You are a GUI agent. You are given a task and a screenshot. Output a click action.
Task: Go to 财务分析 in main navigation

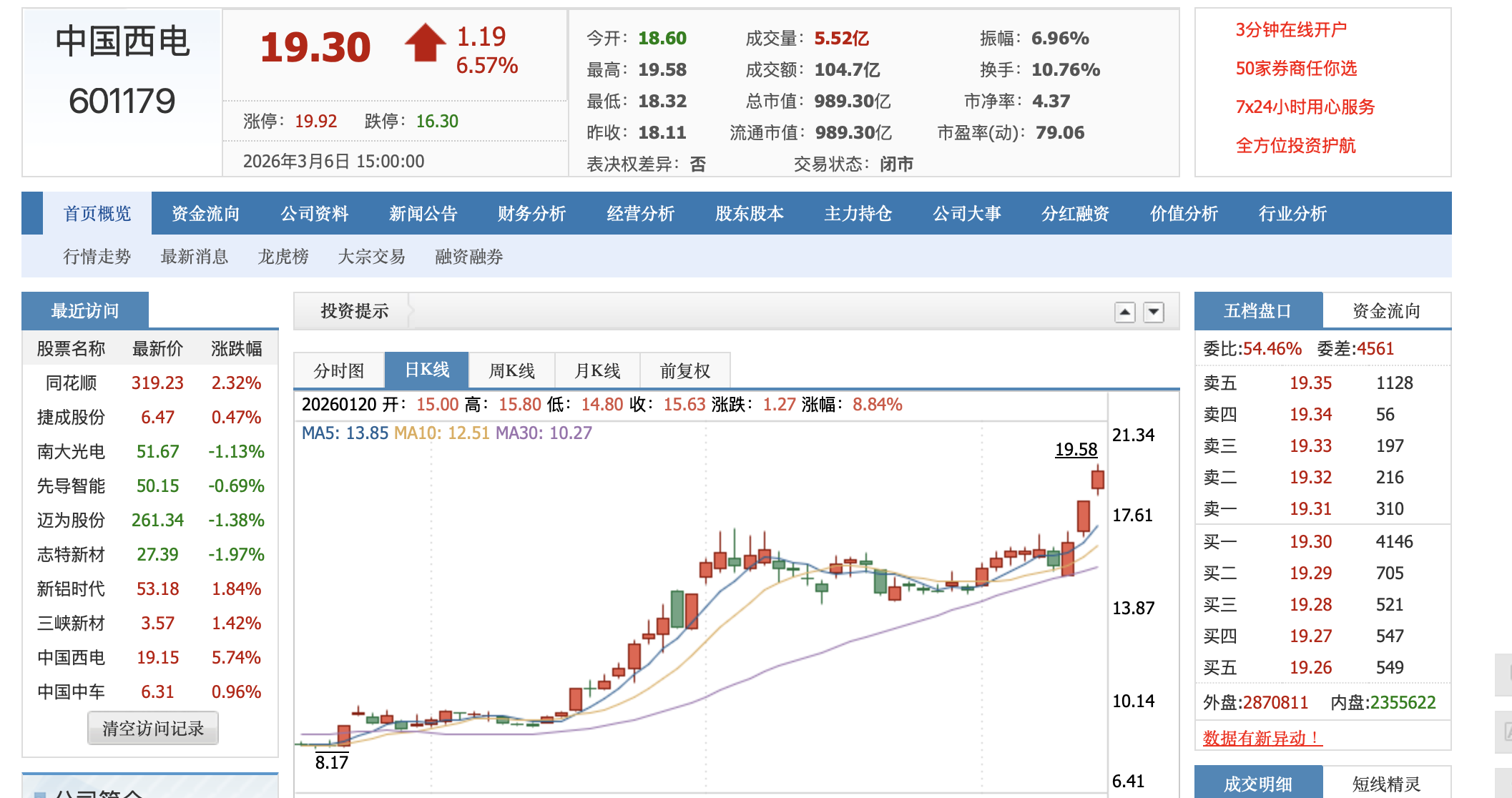[x=531, y=213]
